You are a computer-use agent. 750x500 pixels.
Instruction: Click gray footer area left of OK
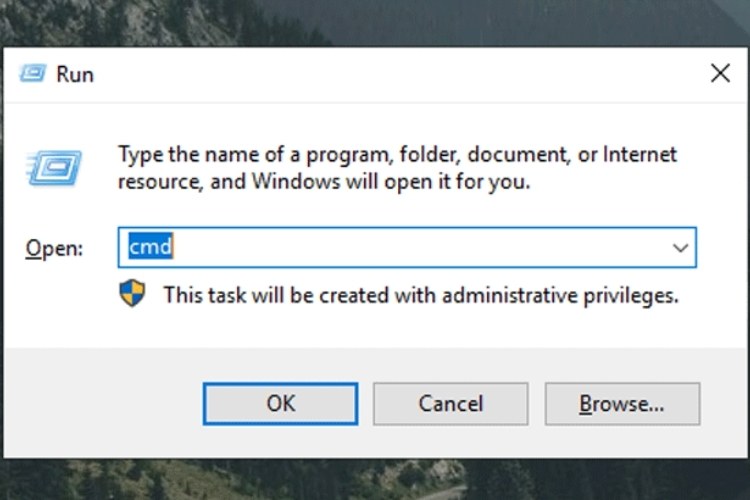tap(100, 403)
